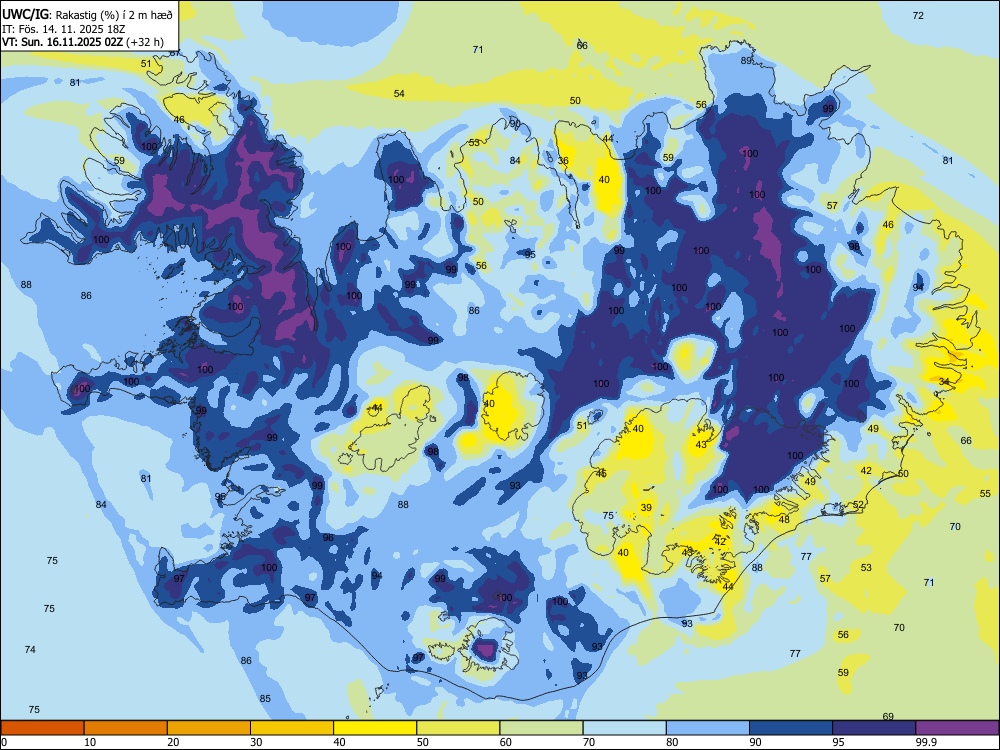Pick the navy 95–99.9 legend swatch

pyautogui.click(x=874, y=728)
